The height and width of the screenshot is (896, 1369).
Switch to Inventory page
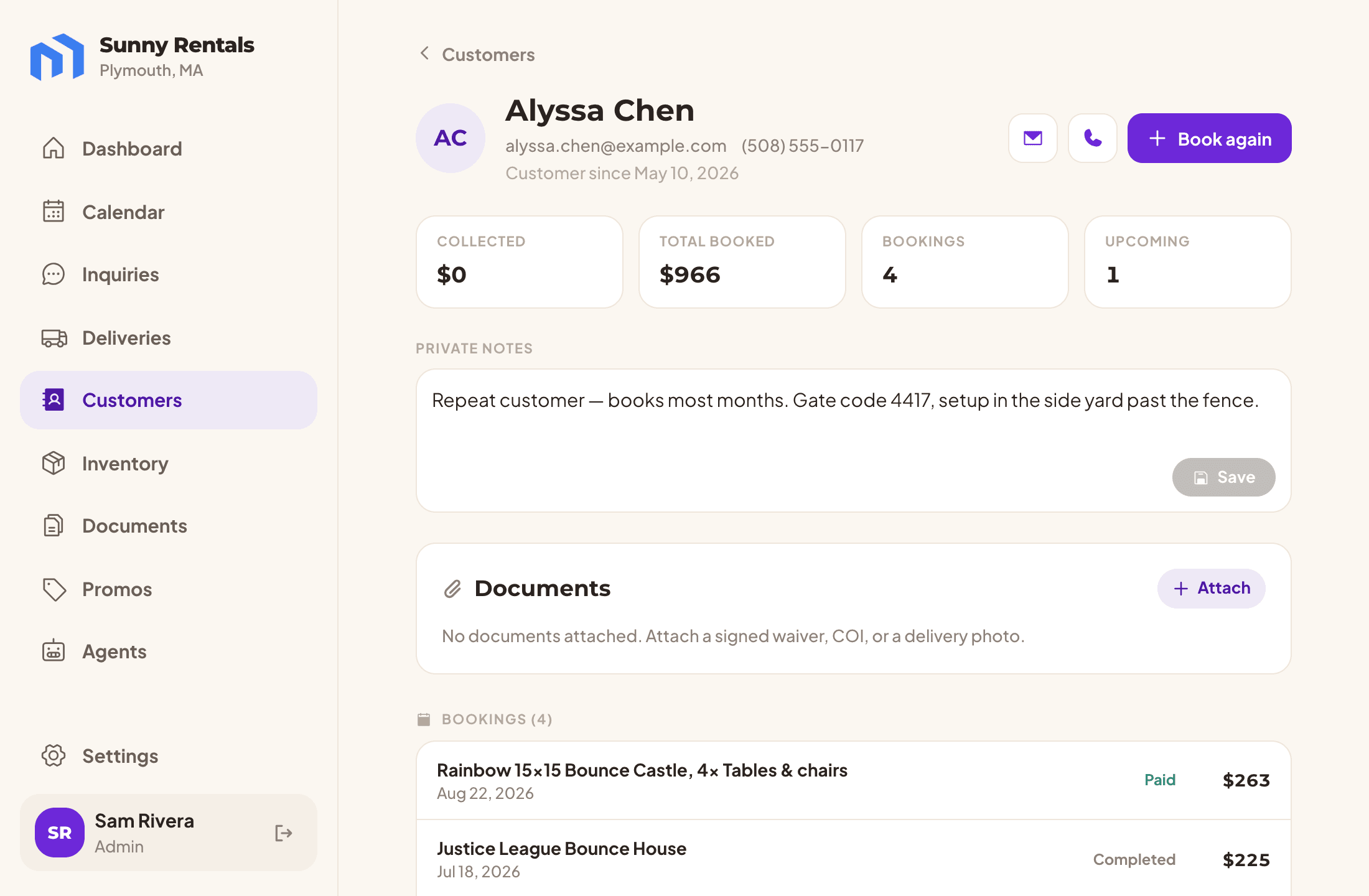click(x=169, y=464)
